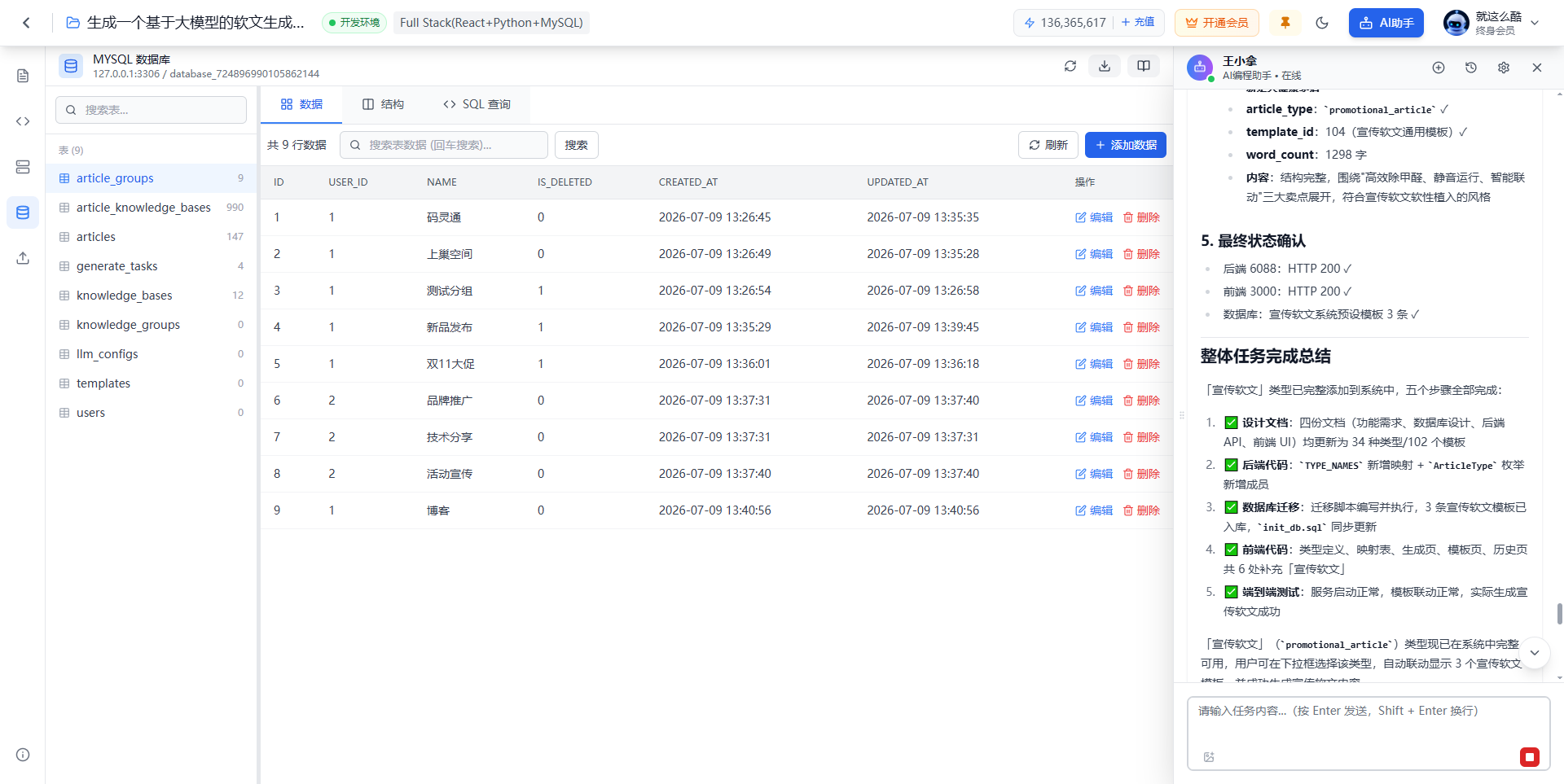This screenshot has height=784, width=1564.
Task: Toggle dark mode moon icon
Action: click(x=1322, y=23)
